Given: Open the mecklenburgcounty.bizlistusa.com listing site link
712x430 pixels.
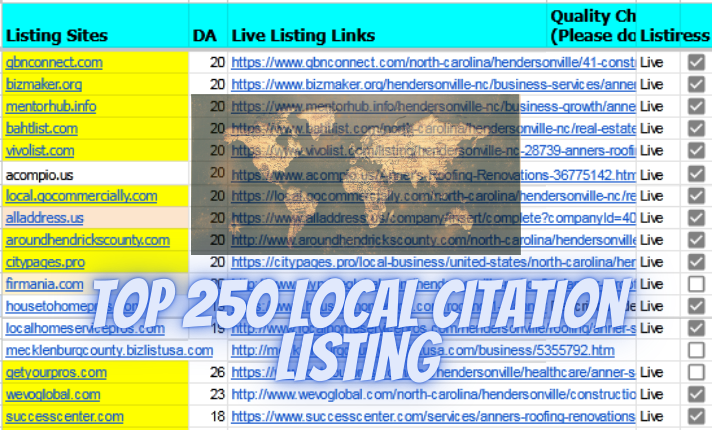Looking at the screenshot, I should coord(109,350).
